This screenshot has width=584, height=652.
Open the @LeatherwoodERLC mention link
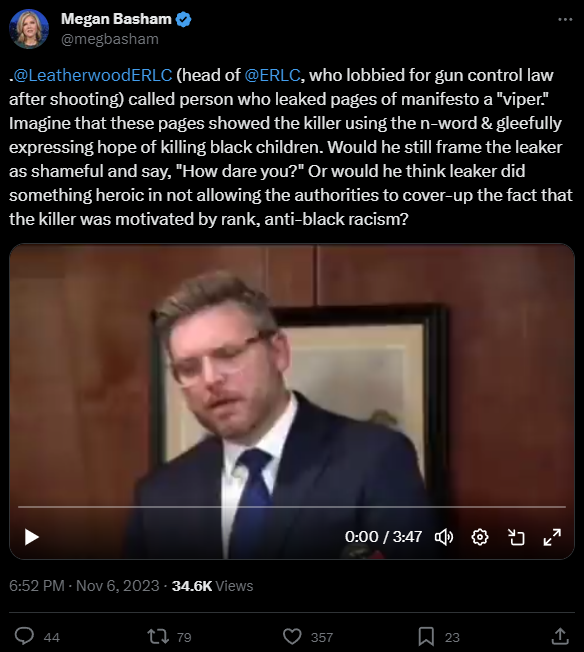click(x=91, y=75)
